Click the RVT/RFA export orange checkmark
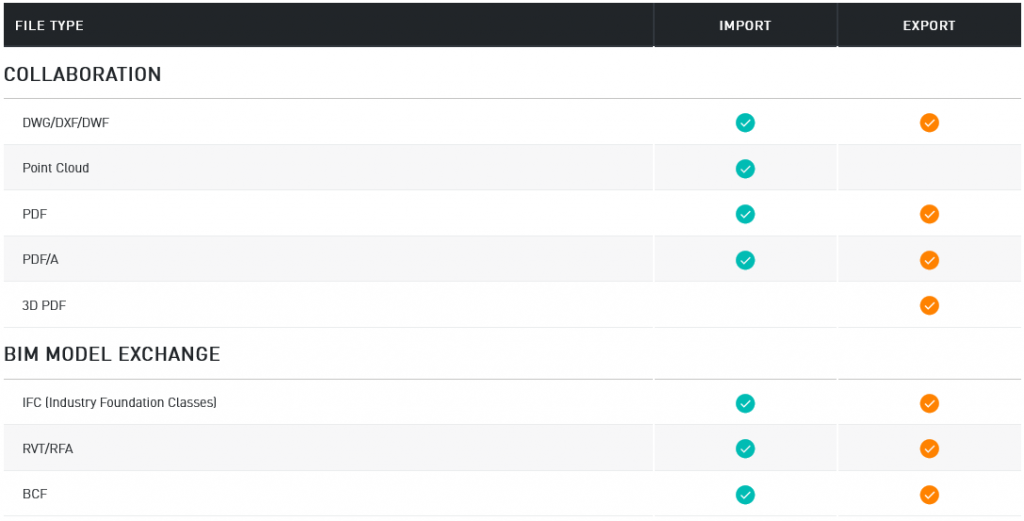Image resolution: width=1024 pixels, height=521 pixels. coord(929,449)
